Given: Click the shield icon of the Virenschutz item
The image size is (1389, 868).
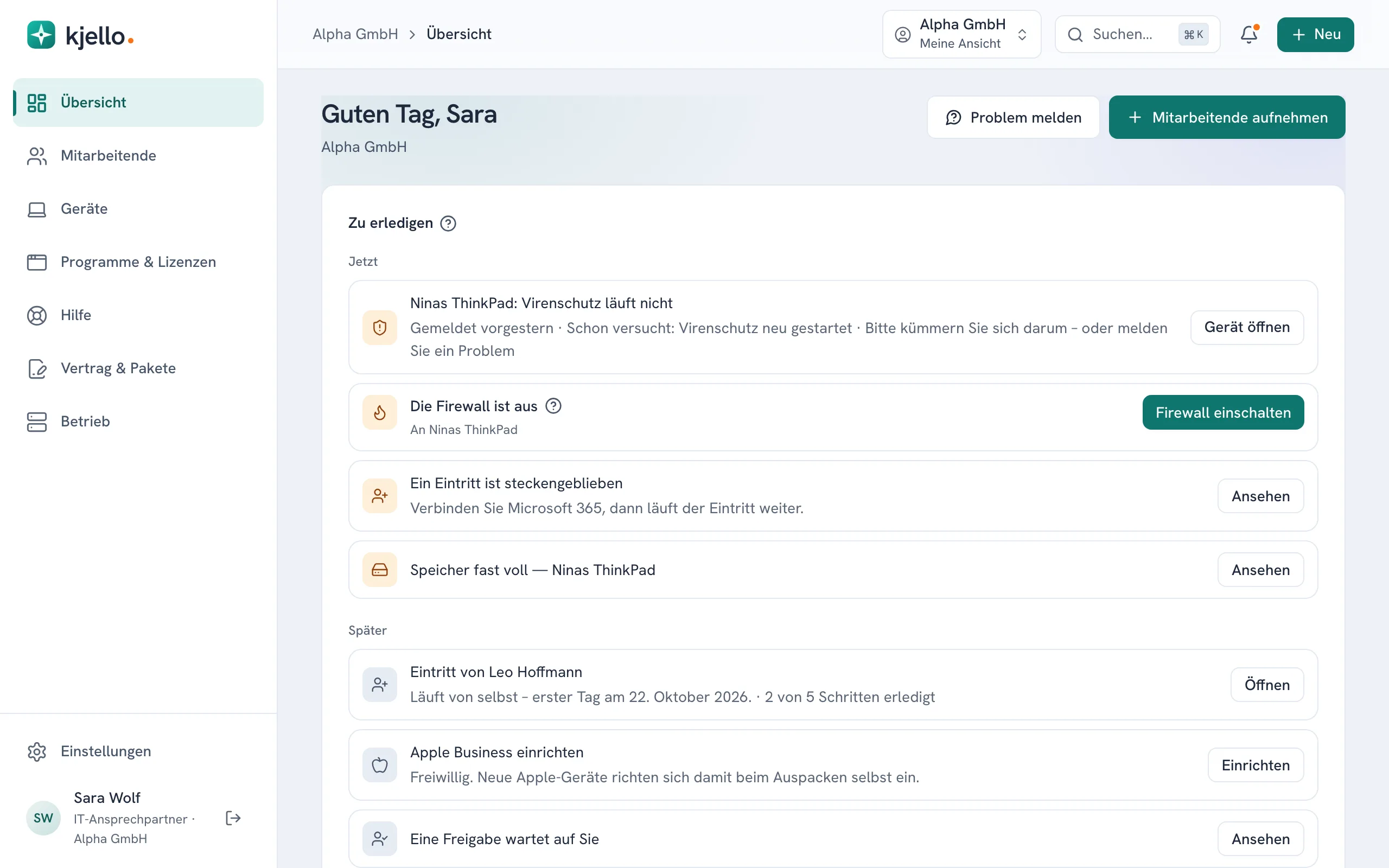Looking at the screenshot, I should tap(379, 327).
